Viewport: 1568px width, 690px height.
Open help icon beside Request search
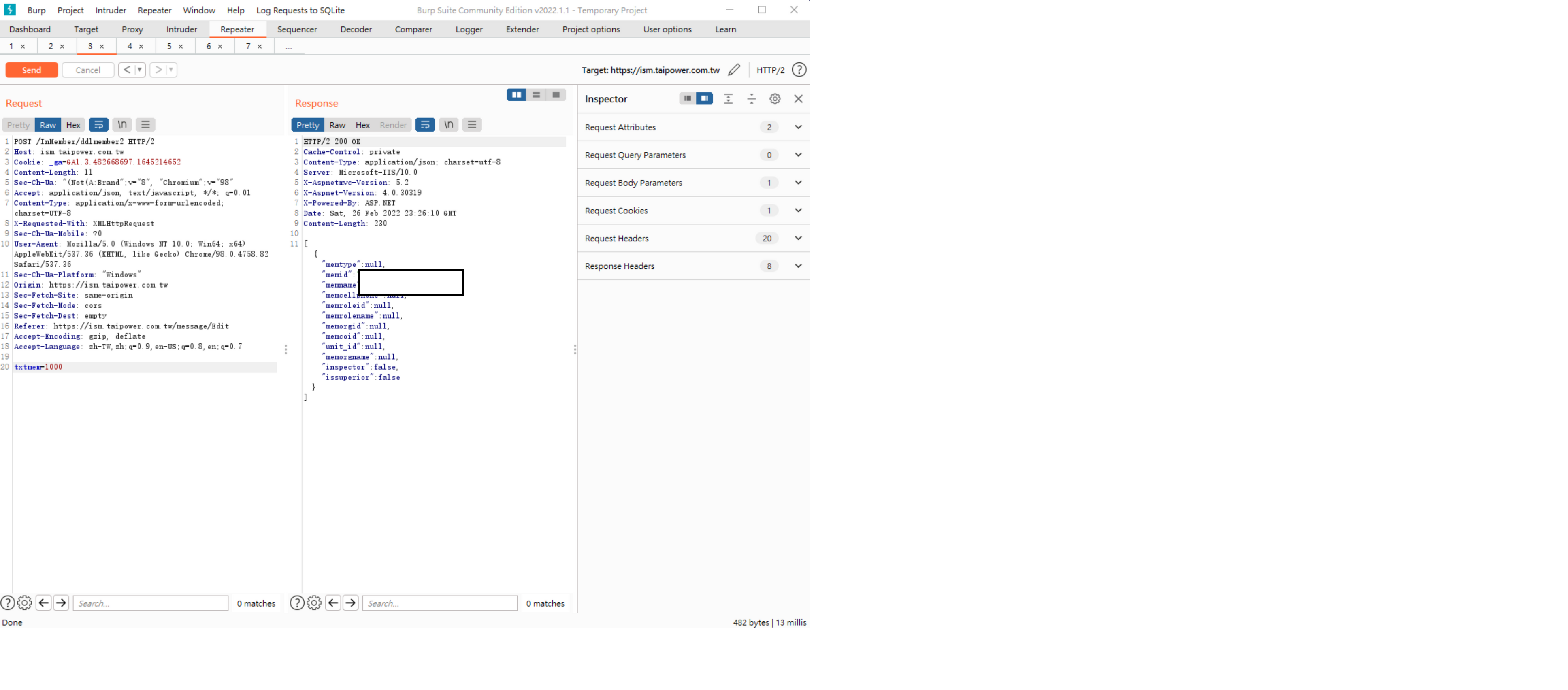point(7,603)
